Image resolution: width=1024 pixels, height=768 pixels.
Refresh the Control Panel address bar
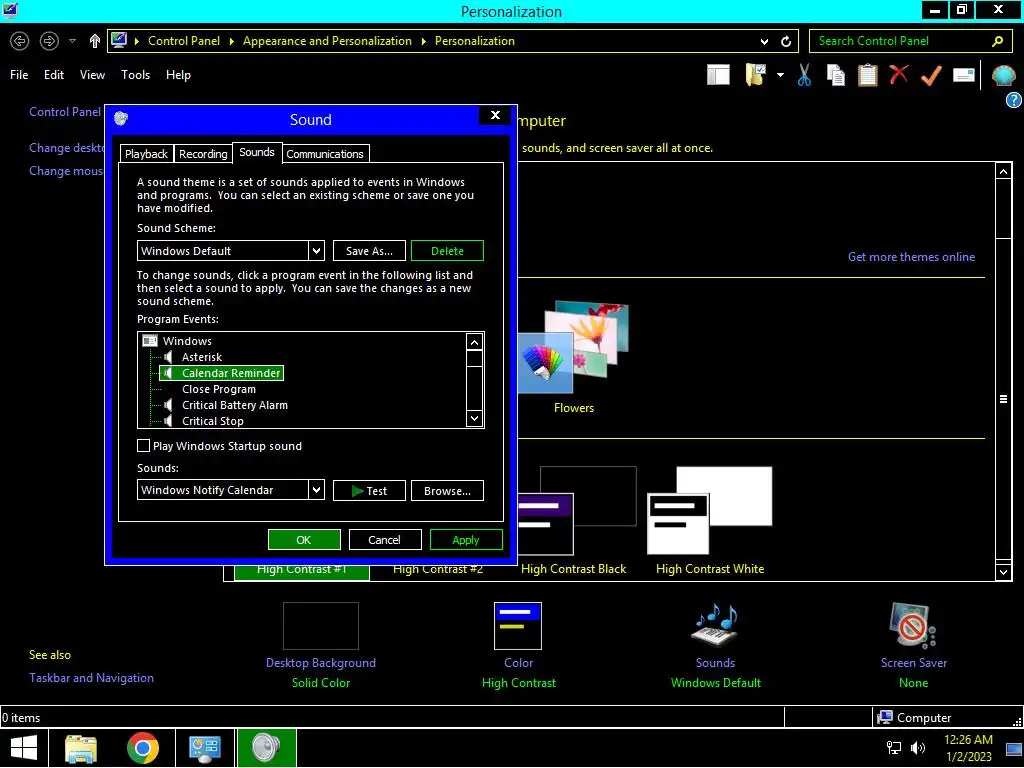[x=786, y=41]
